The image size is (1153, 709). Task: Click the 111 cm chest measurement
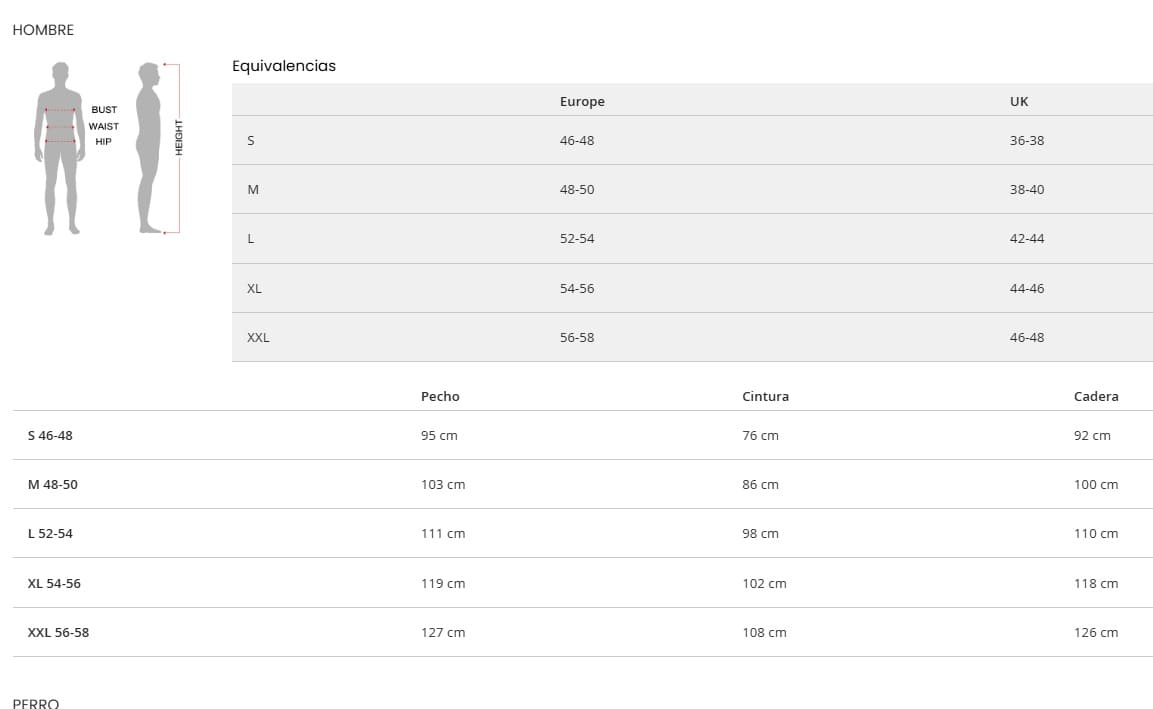click(443, 534)
